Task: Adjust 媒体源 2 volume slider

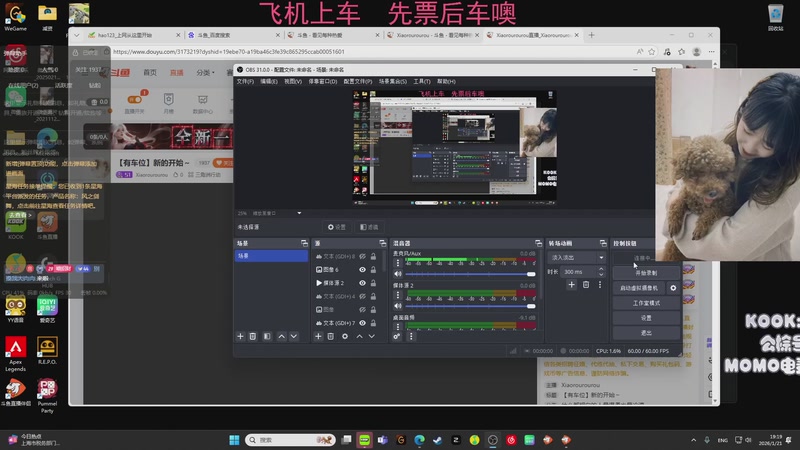Action: click(x=470, y=306)
